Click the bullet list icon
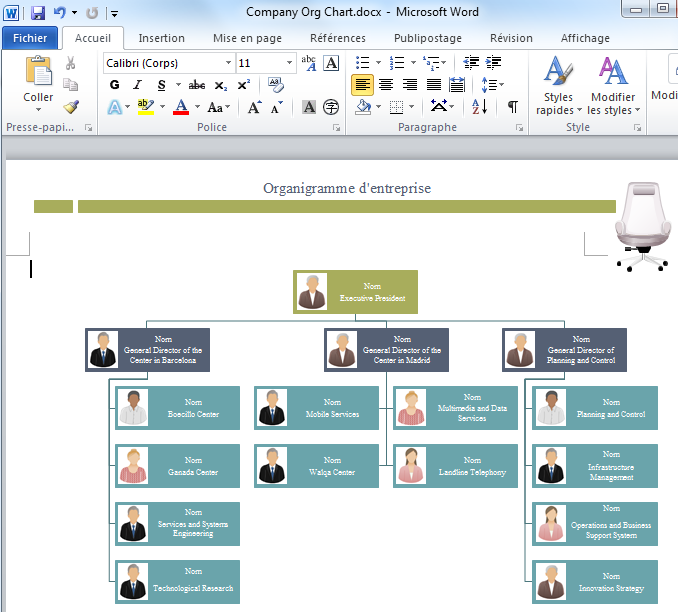678x612 pixels. pos(362,63)
